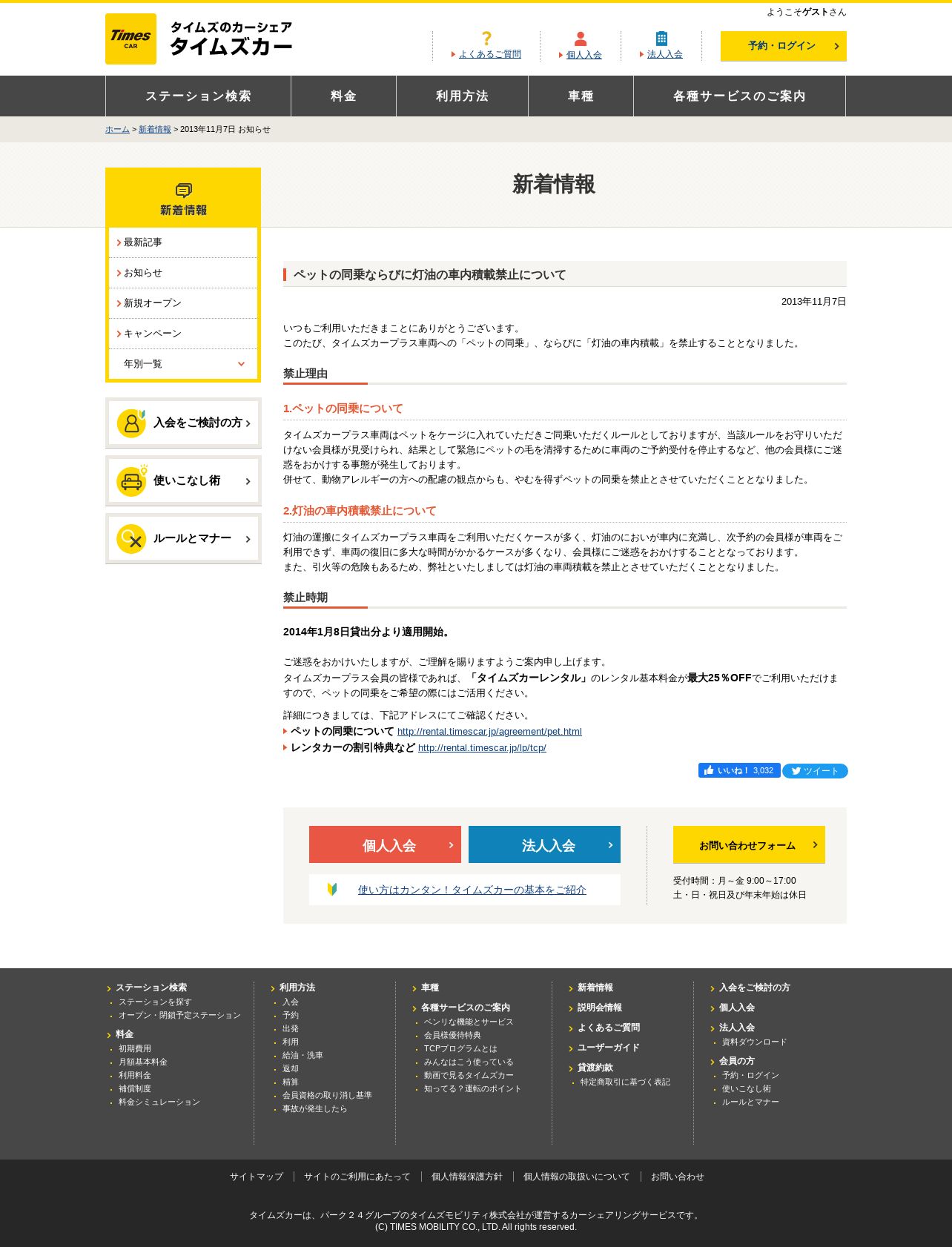Click the ホーム breadcrumb link
952x1247 pixels.
coord(117,129)
